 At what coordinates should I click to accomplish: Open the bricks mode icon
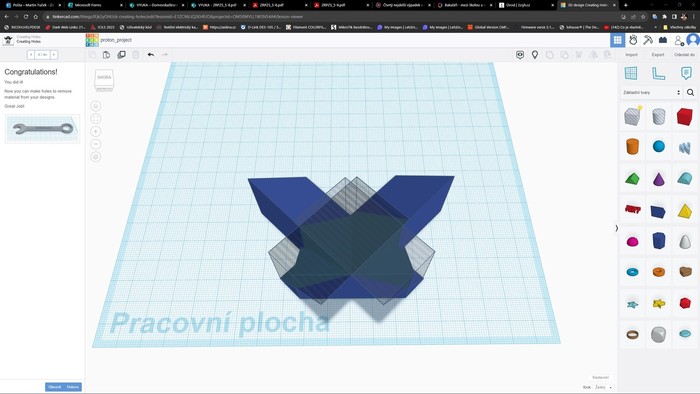[x=663, y=40]
